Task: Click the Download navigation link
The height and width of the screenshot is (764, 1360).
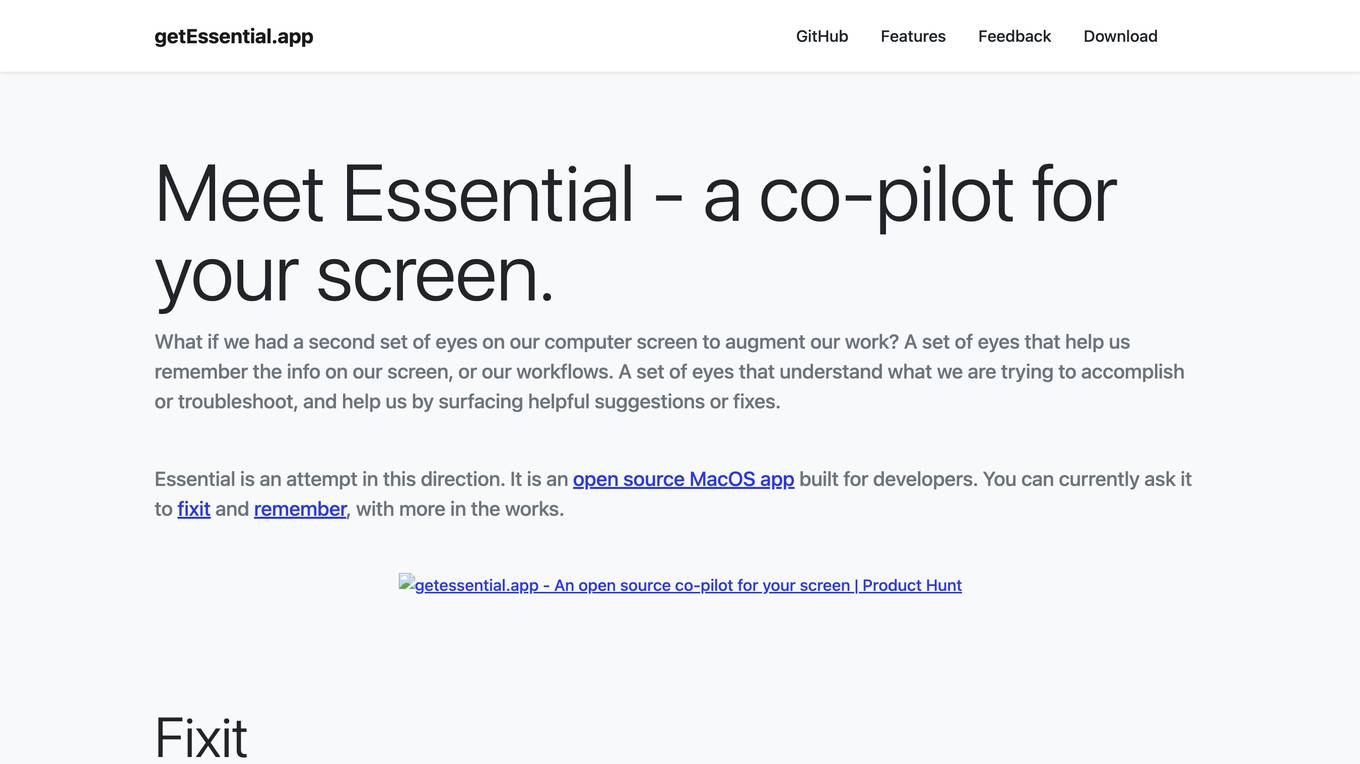Action: 1121,36
